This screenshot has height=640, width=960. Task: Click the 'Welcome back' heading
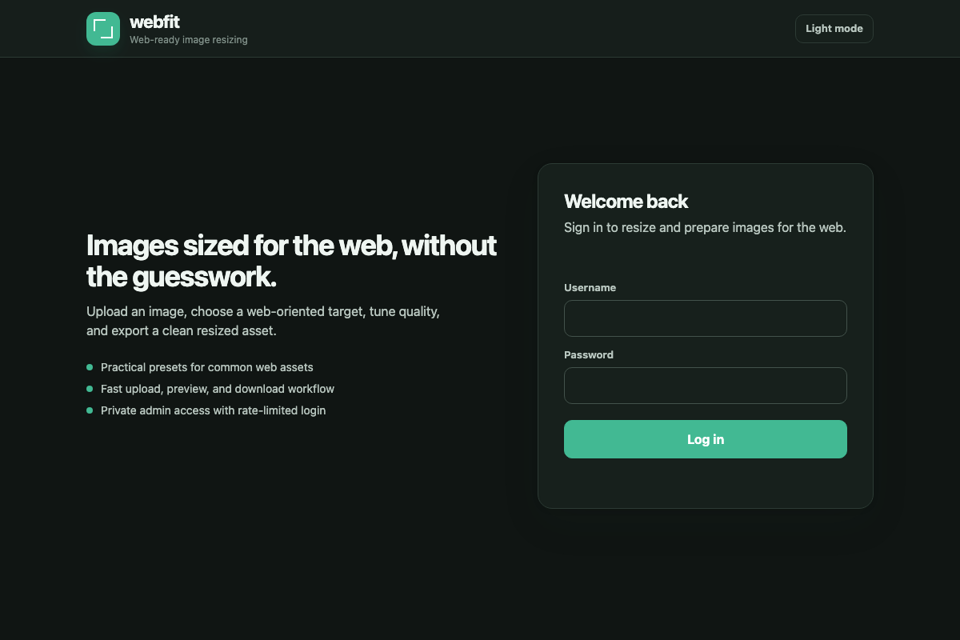tap(626, 201)
